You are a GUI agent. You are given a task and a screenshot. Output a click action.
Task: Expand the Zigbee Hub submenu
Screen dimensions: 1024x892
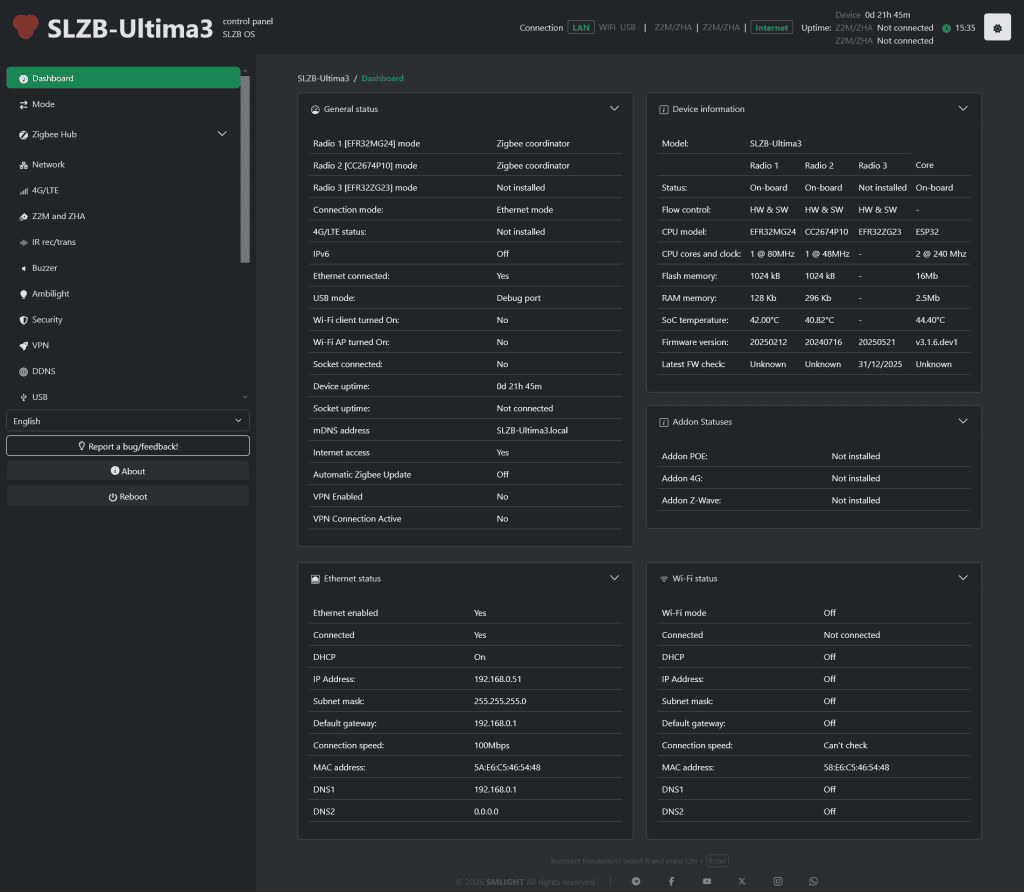click(x=222, y=134)
